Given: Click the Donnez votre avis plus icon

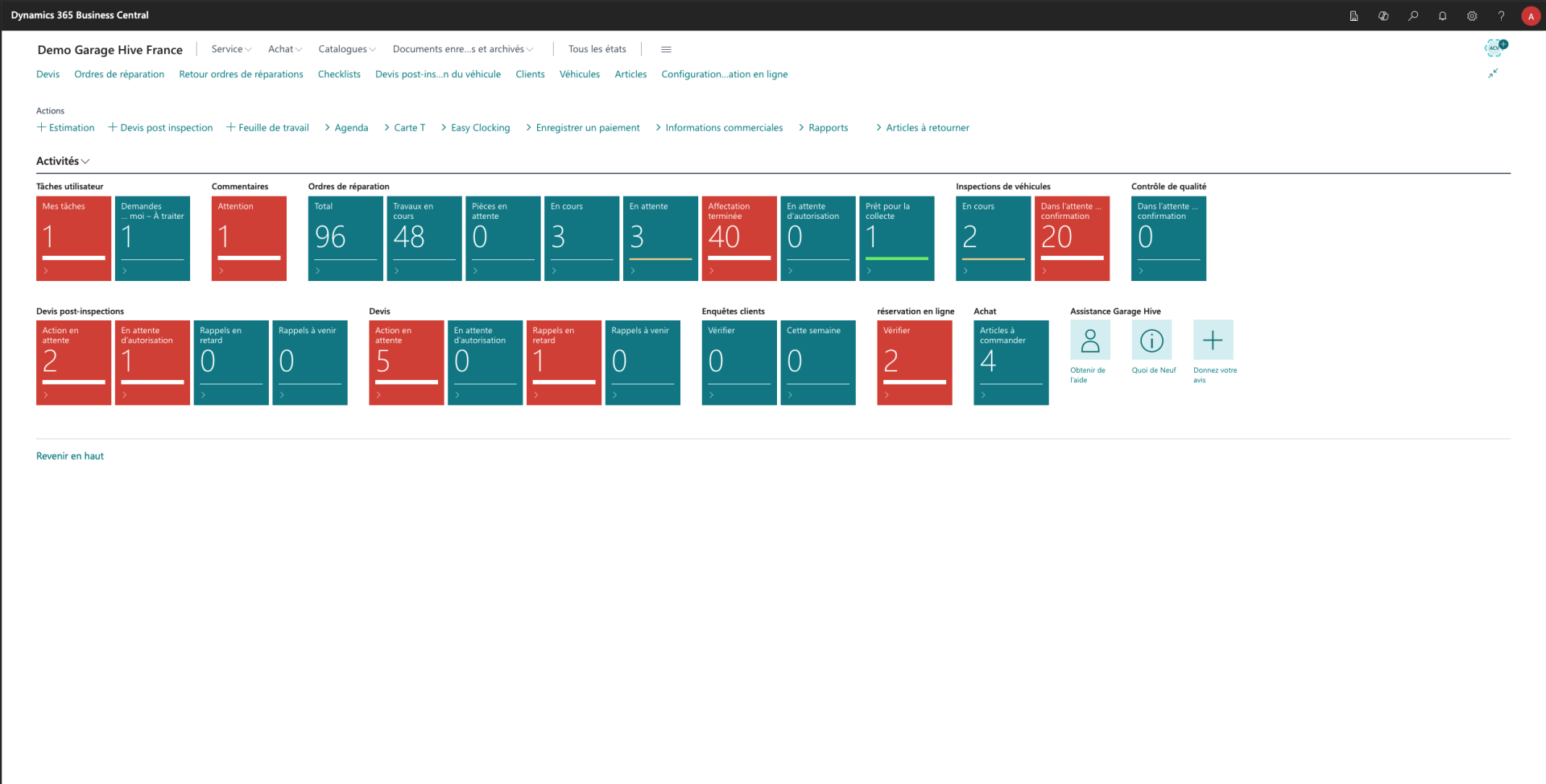Looking at the screenshot, I should tap(1213, 340).
